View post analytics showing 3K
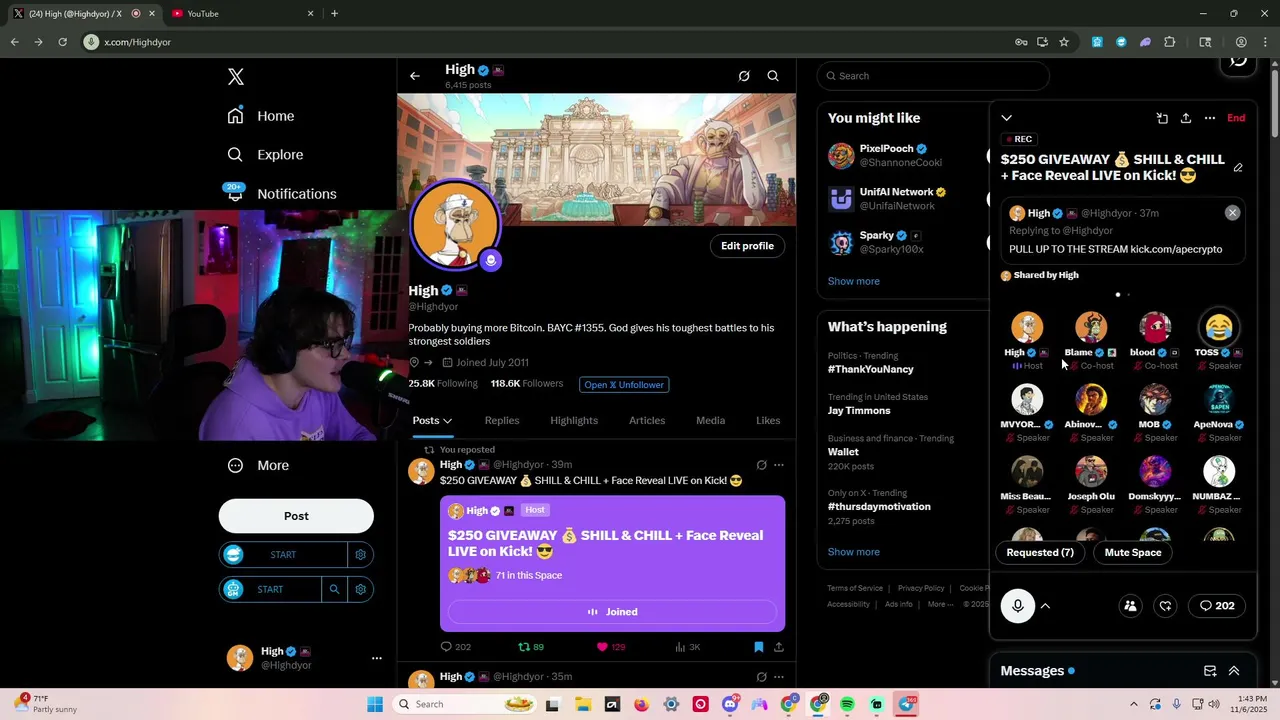This screenshot has width=1280, height=720. (x=687, y=647)
